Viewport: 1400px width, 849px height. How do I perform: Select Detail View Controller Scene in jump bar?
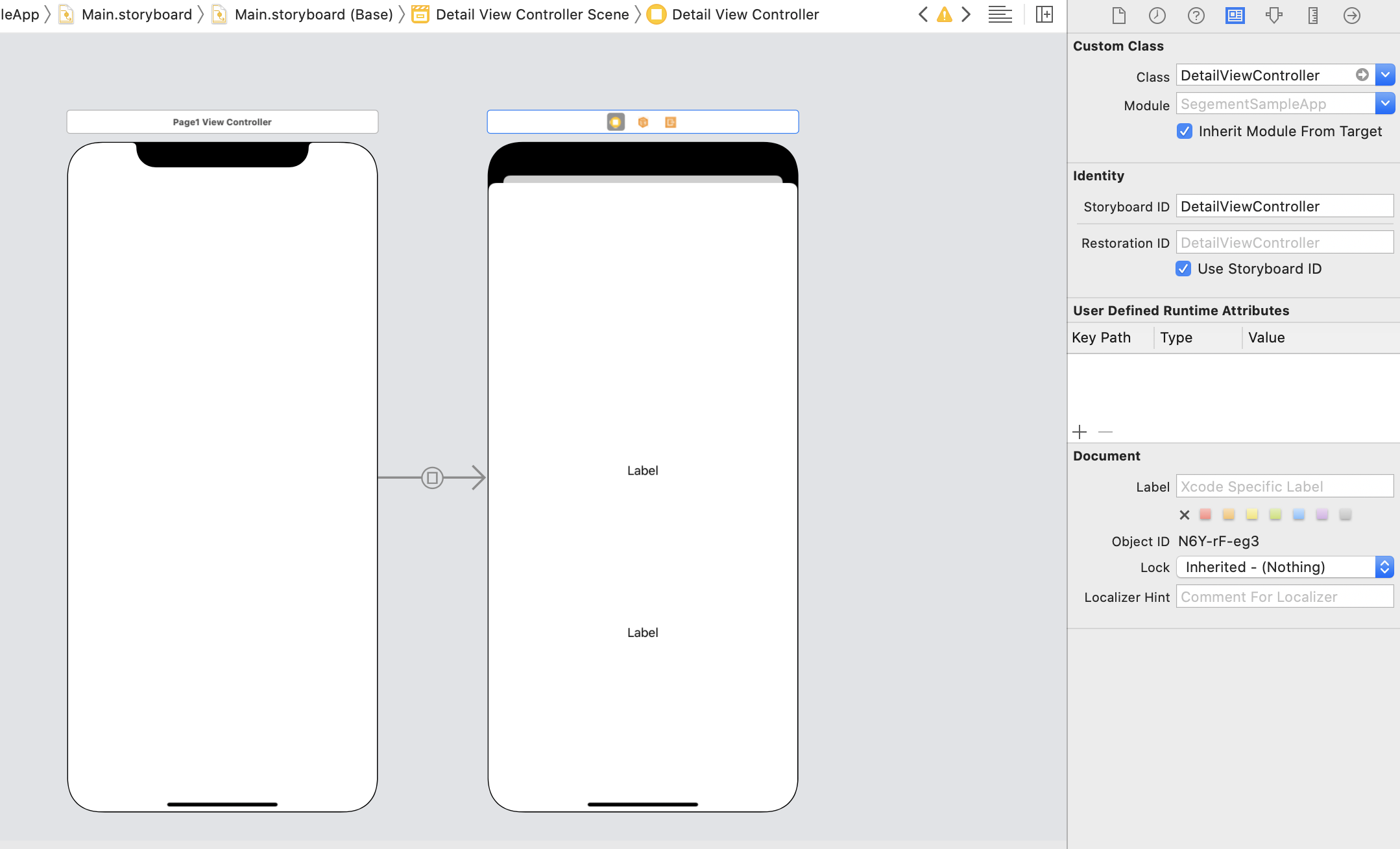click(x=532, y=14)
